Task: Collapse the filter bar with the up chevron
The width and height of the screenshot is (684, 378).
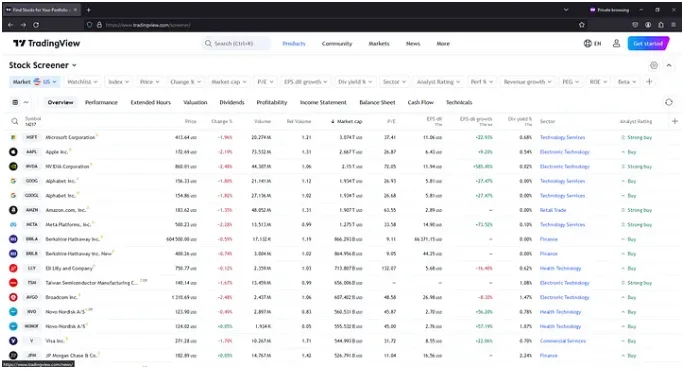Action: tap(669, 65)
